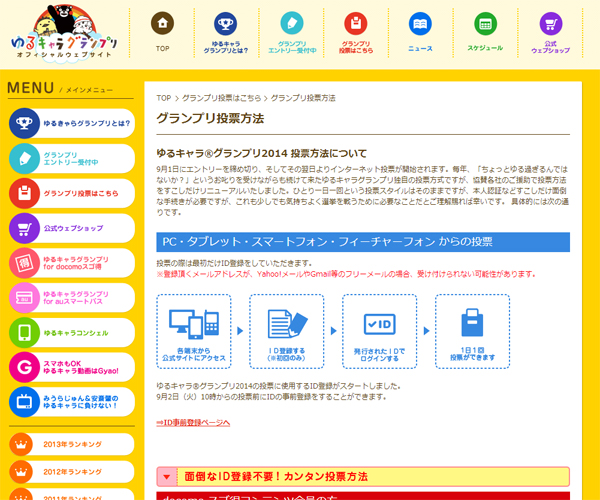Open the ゆるキャラ動画はGyao! sidebar button

pyautogui.click(x=71, y=367)
